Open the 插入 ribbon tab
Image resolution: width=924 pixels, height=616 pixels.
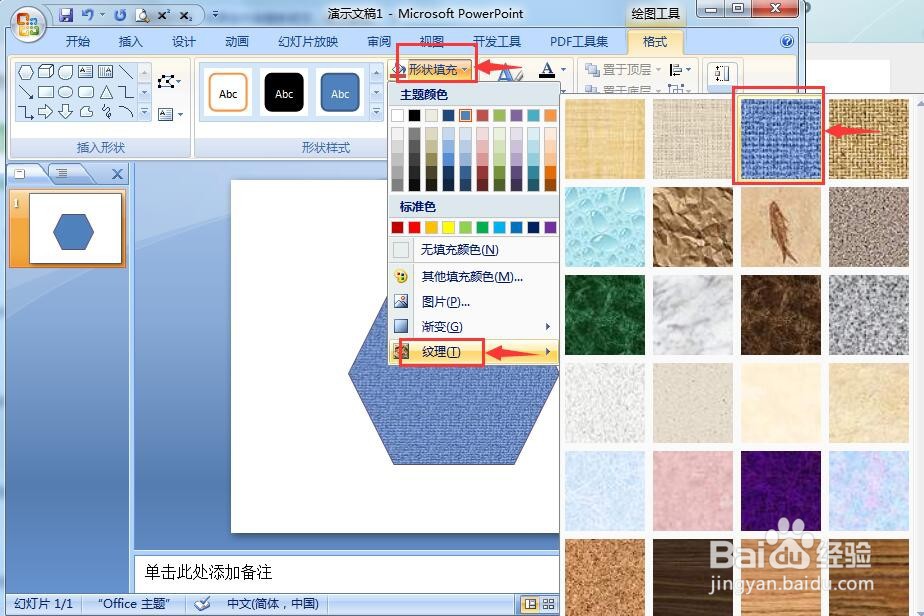tap(130, 41)
